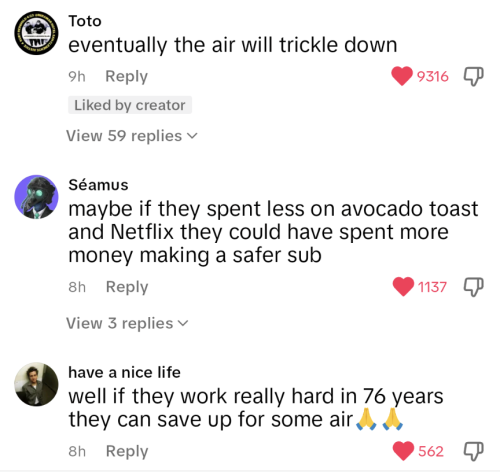Dislike Toto's comment with thumbs down
500x475 pixels.
coord(474,77)
